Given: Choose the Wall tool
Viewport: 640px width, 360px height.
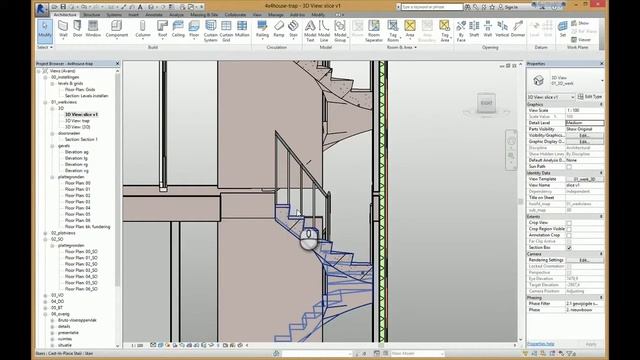Looking at the screenshot, I should pos(63,29).
